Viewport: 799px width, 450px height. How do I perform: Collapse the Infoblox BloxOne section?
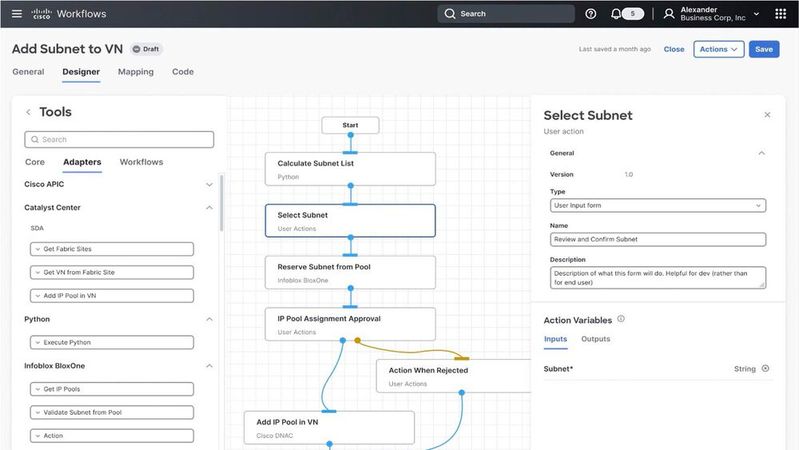209,366
